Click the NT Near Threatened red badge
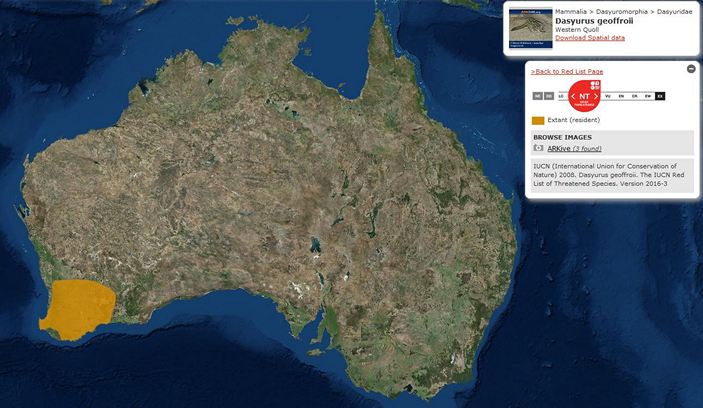 [584, 96]
